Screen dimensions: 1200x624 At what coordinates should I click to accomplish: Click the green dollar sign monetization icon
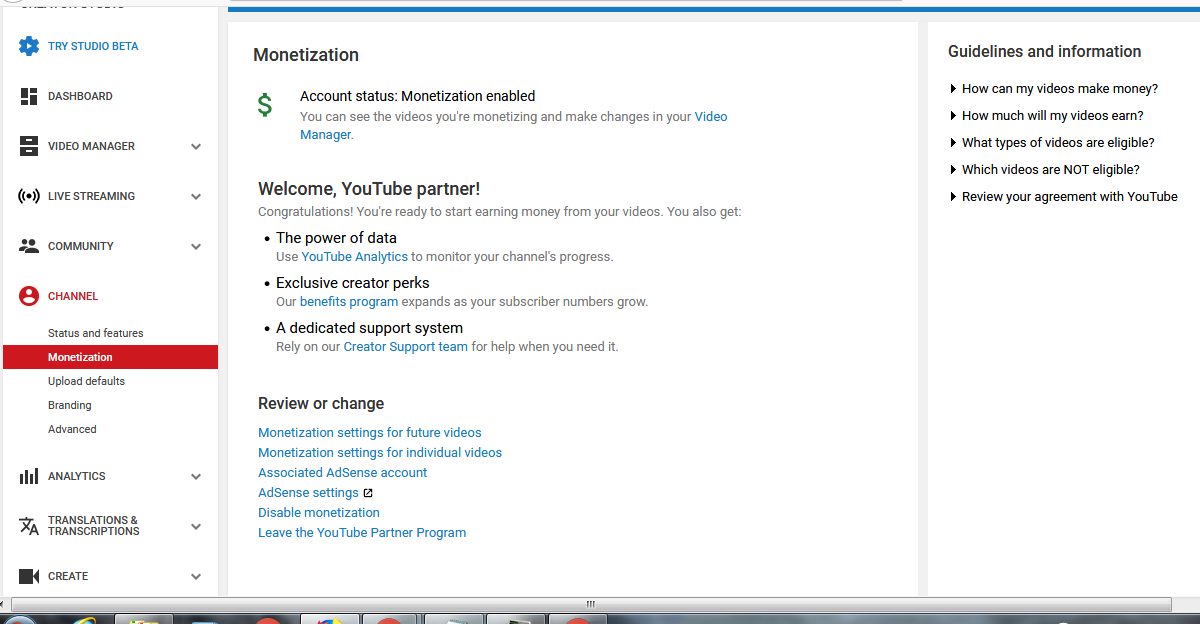[x=265, y=105]
